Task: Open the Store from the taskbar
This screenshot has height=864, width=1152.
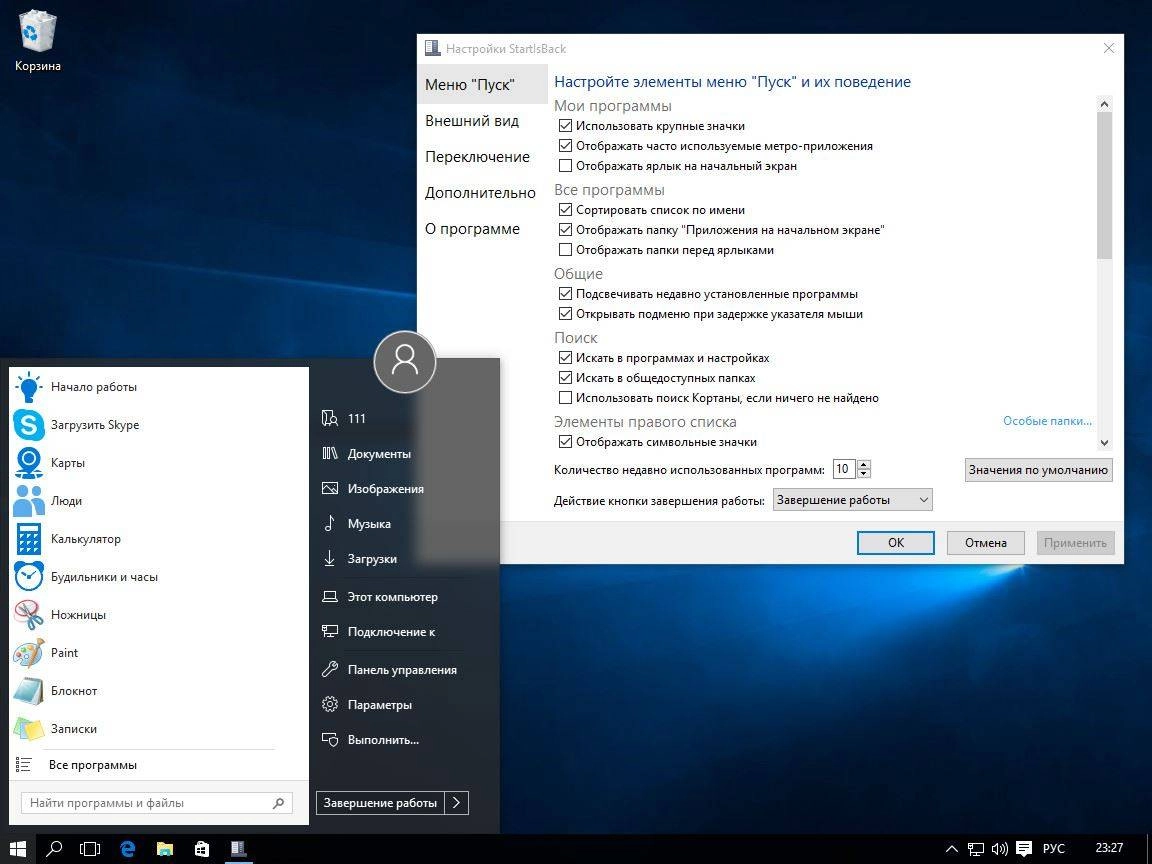Action: [x=201, y=849]
